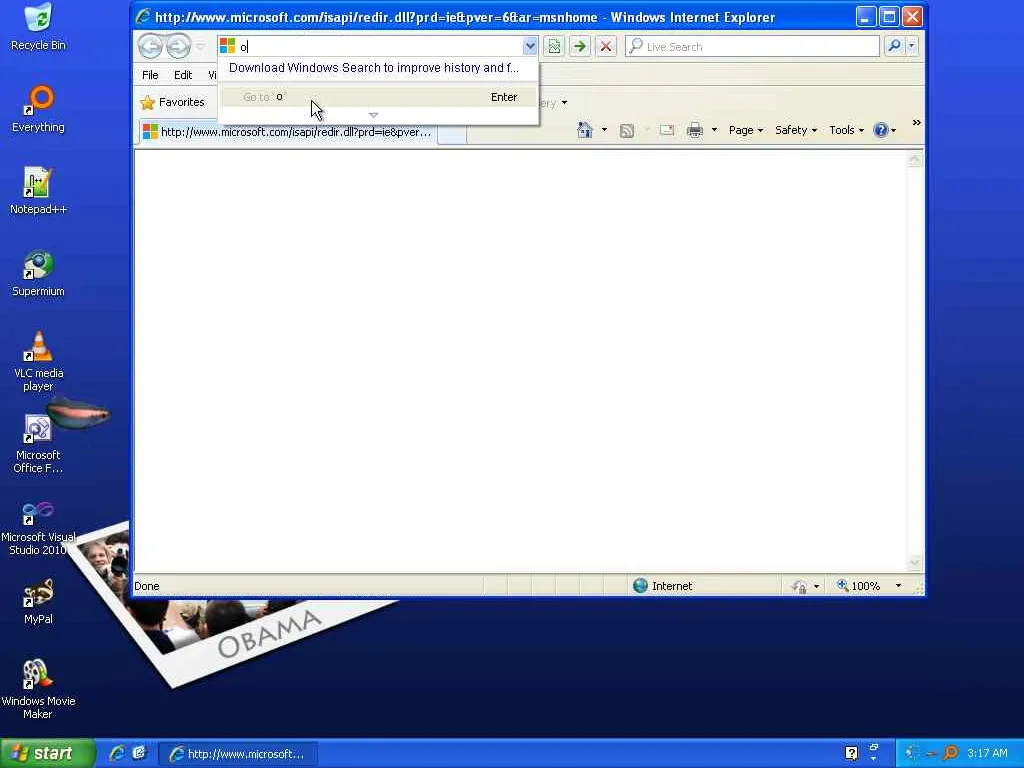Open the zoom level dropdown arrow
This screenshot has height=768, width=1024.
(898, 586)
